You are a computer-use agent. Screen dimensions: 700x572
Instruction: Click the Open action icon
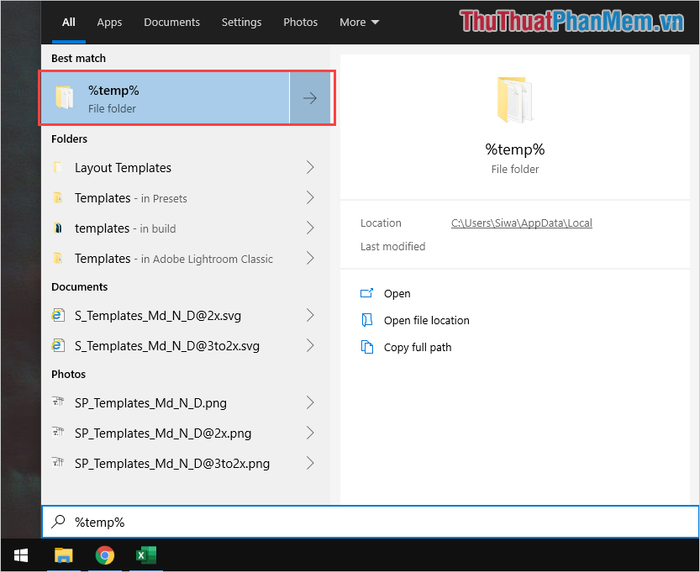pyautogui.click(x=367, y=293)
